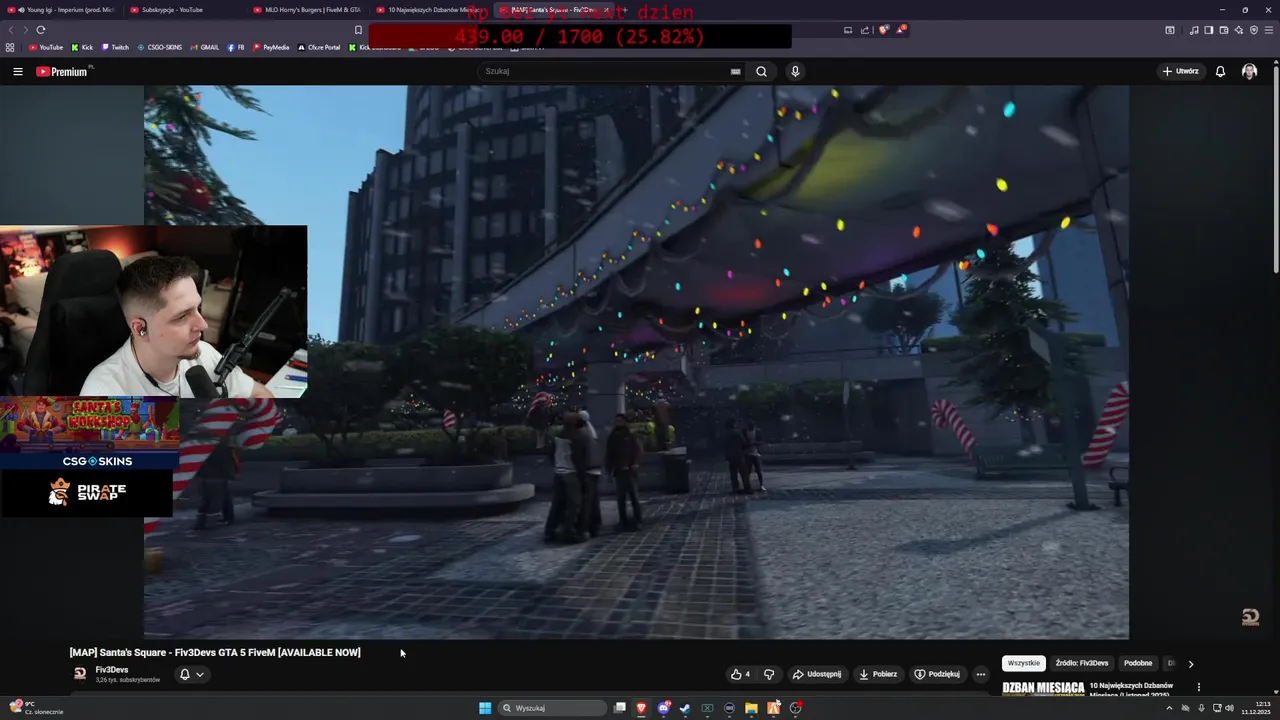Open Steam from the taskbar

point(685,708)
